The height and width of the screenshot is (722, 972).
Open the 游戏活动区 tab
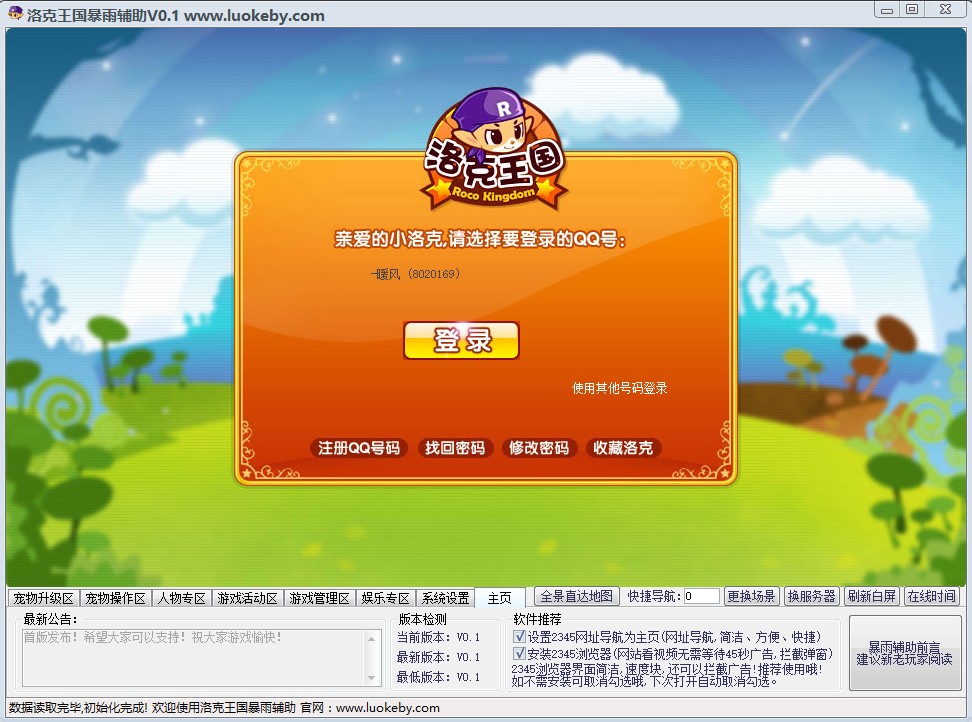click(x=247, y=598)
